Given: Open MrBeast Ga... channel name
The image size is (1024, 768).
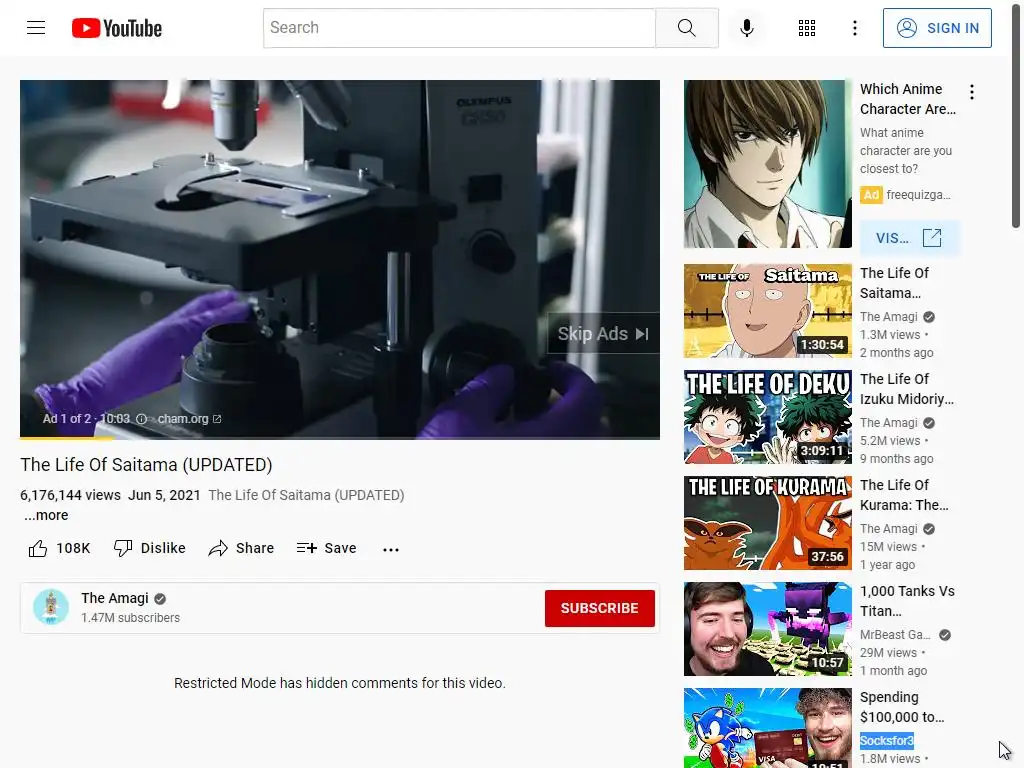Looking at the screenshot, I should pyautogui.click(x=895, y=635).
